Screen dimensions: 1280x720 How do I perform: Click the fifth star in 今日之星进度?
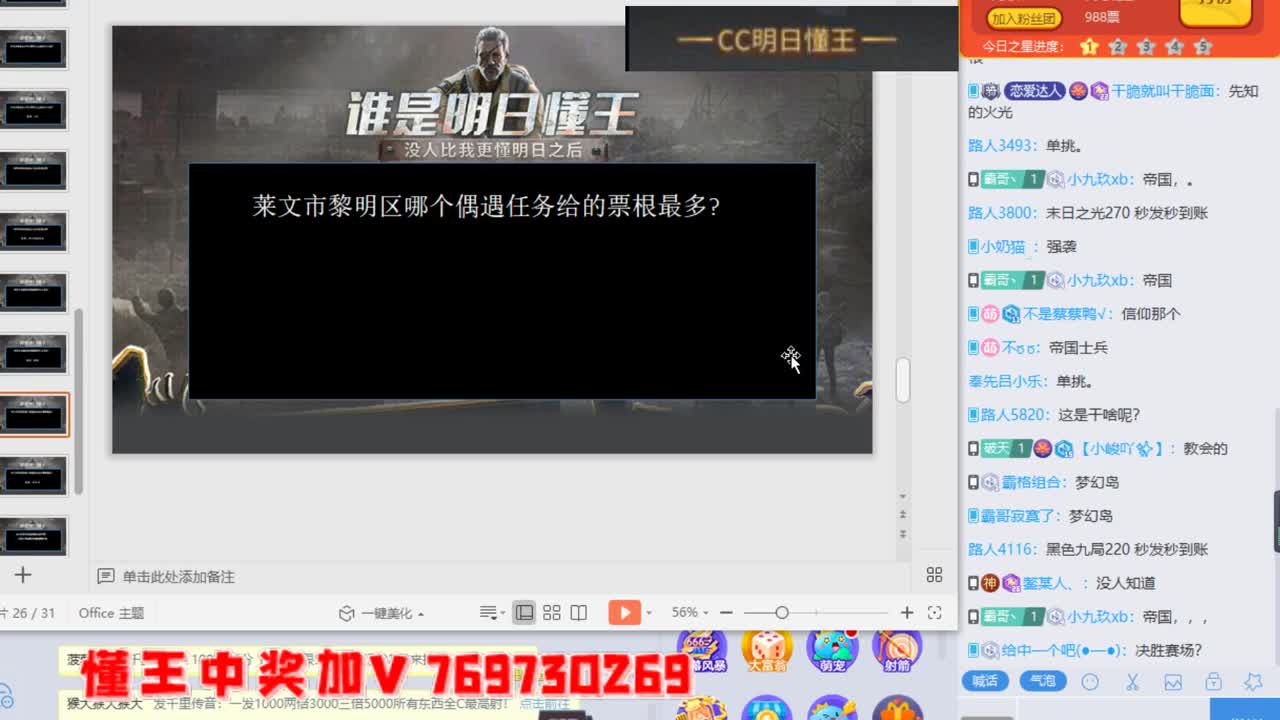coord(1203,46)
